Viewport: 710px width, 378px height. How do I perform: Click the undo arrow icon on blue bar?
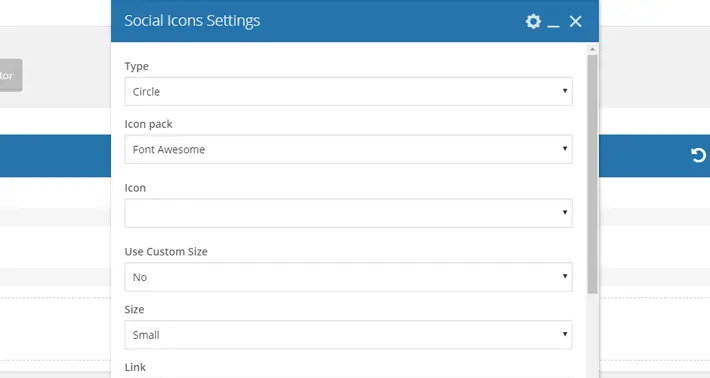pyautogui.click(x=698, y=155)
